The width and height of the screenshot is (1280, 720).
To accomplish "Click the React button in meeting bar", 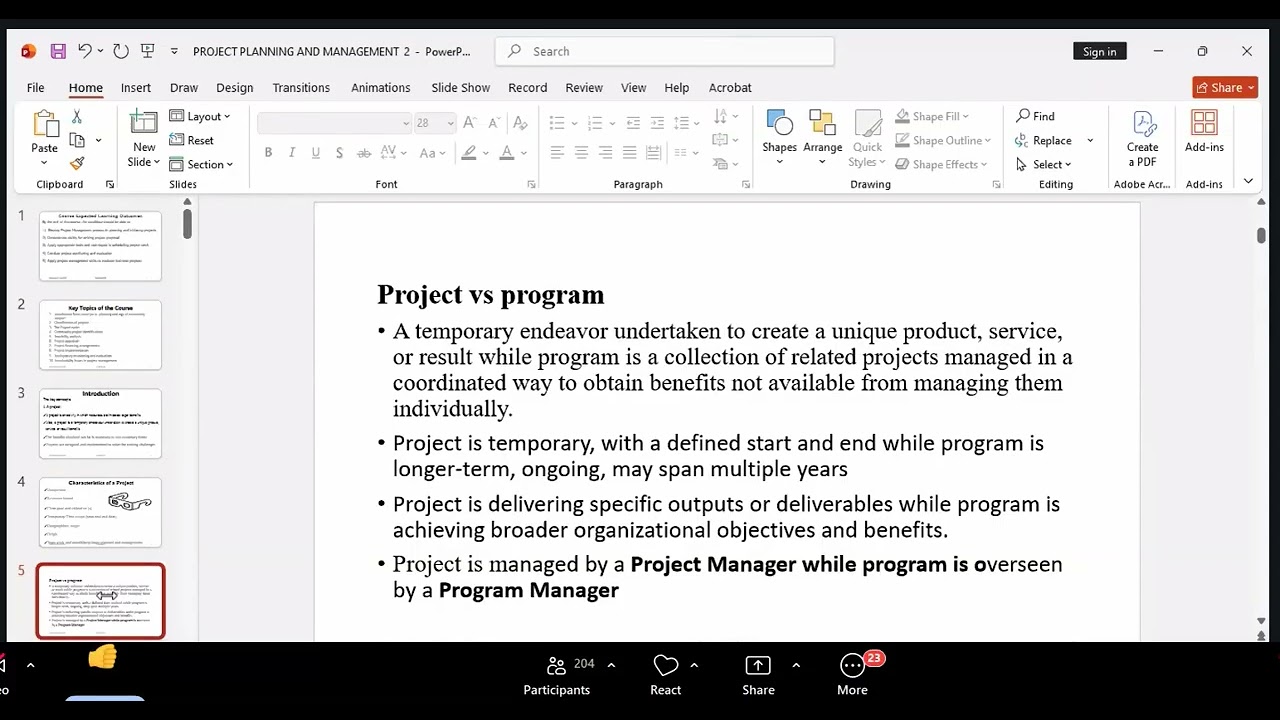I will coord(665,676).
